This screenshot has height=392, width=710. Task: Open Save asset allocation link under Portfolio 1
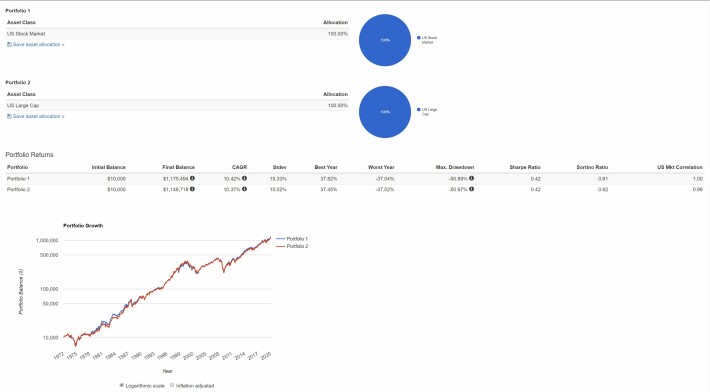point(38,44)
